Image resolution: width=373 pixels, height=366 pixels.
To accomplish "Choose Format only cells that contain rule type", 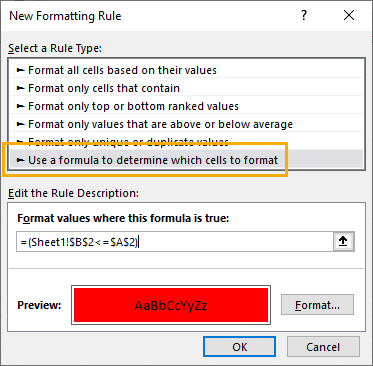I will [186, 88].
